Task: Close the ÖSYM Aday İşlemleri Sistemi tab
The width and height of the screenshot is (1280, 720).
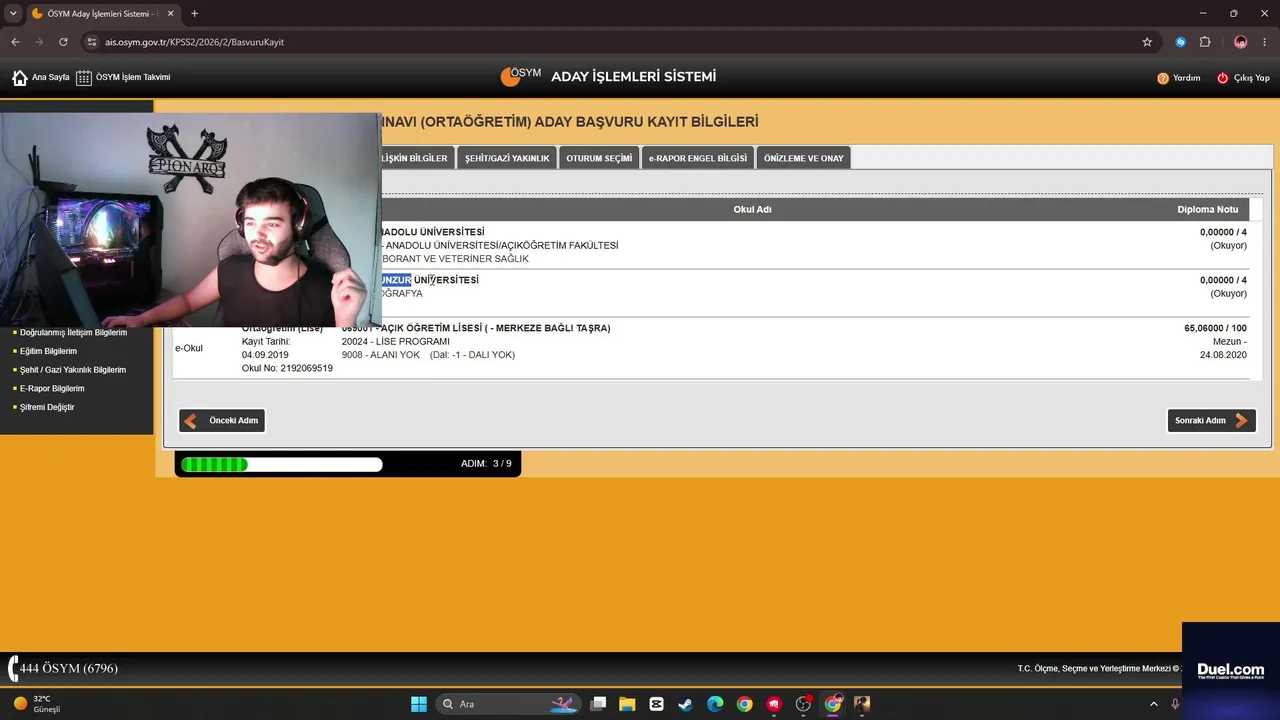Action: pos(172,14)
